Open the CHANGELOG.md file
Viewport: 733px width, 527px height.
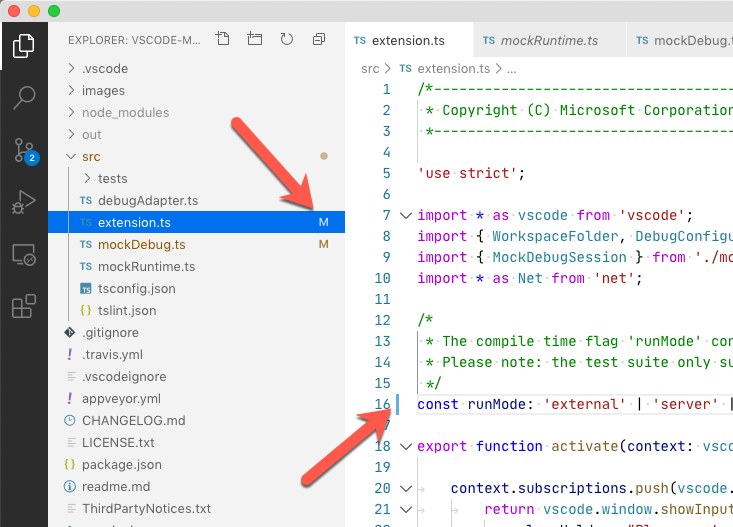click(x=196, y=420)
